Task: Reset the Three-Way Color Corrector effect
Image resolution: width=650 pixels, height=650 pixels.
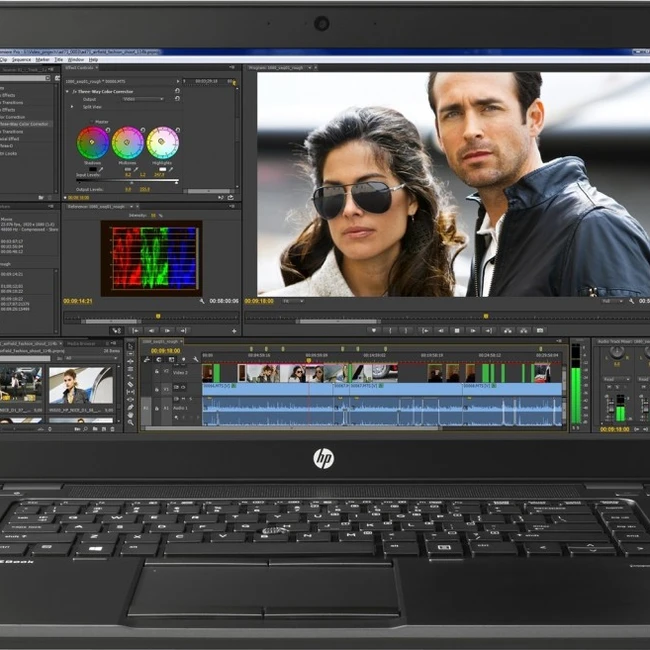Action: click(x=177, y=91)
